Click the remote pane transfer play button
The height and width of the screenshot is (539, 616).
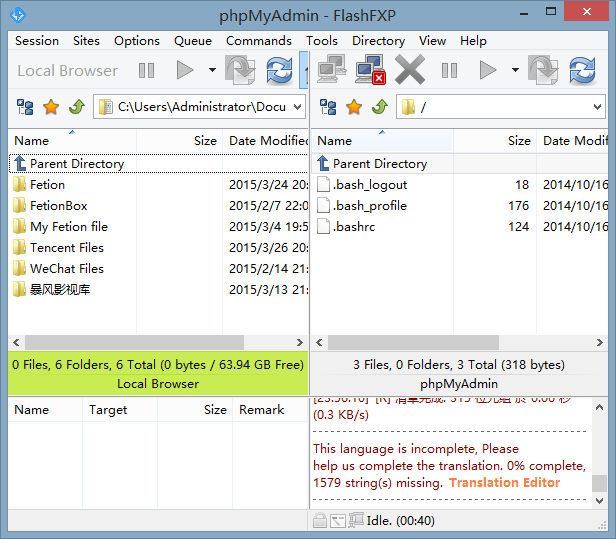(488, 70)
